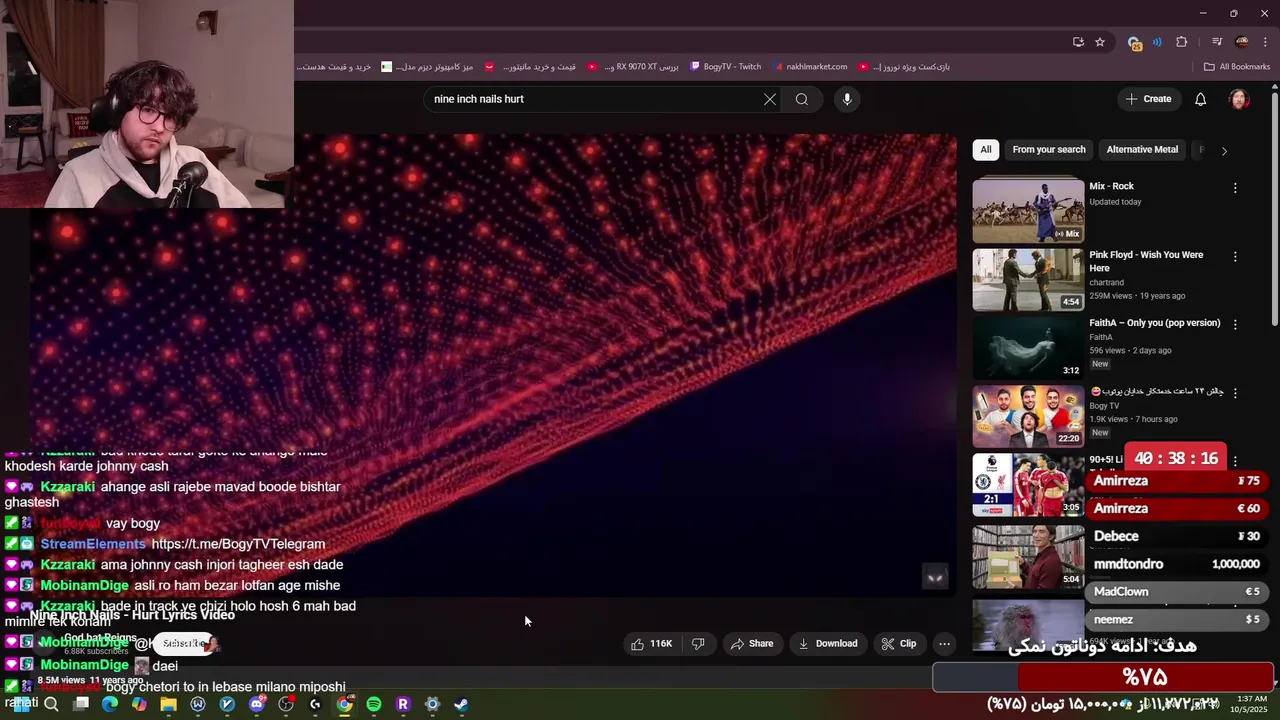Open BogyTV - Twitch bookmark

click(726, 67)
